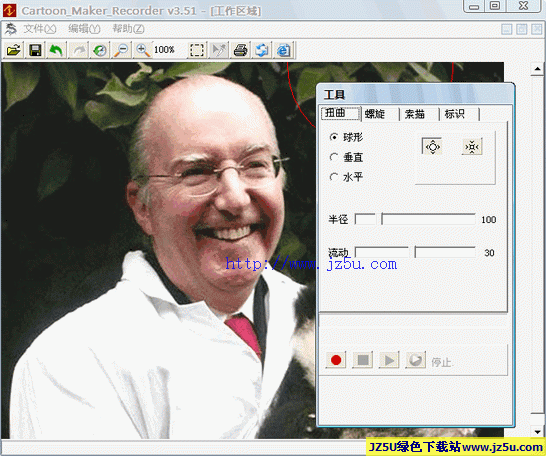The height and width of the screenshot is (456, 546).
Task: Select the shrink distortion mode icon
Action: click(472, 147)
